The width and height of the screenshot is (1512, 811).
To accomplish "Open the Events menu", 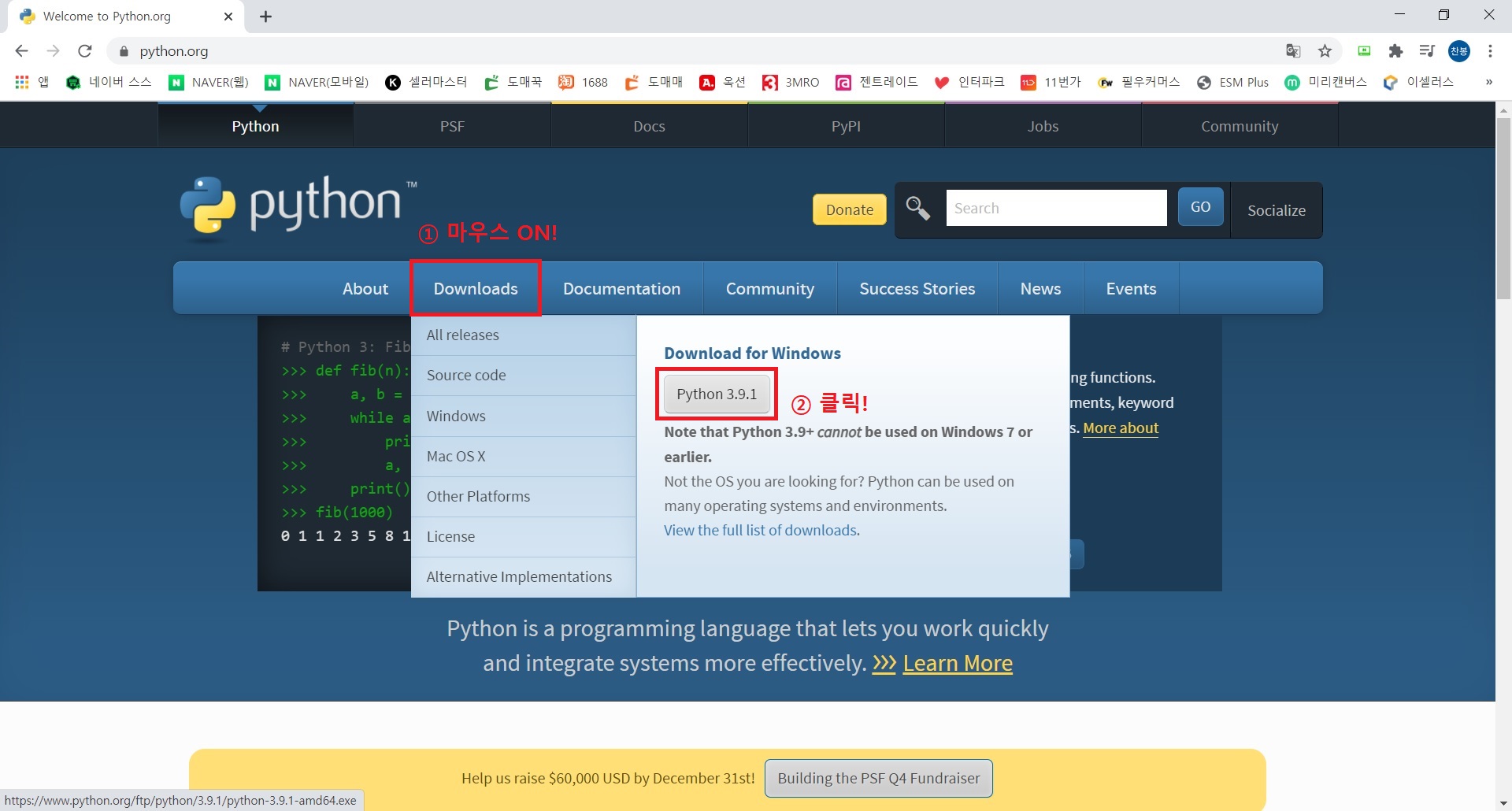I will pyautogui.click(x=1131, y=289).
